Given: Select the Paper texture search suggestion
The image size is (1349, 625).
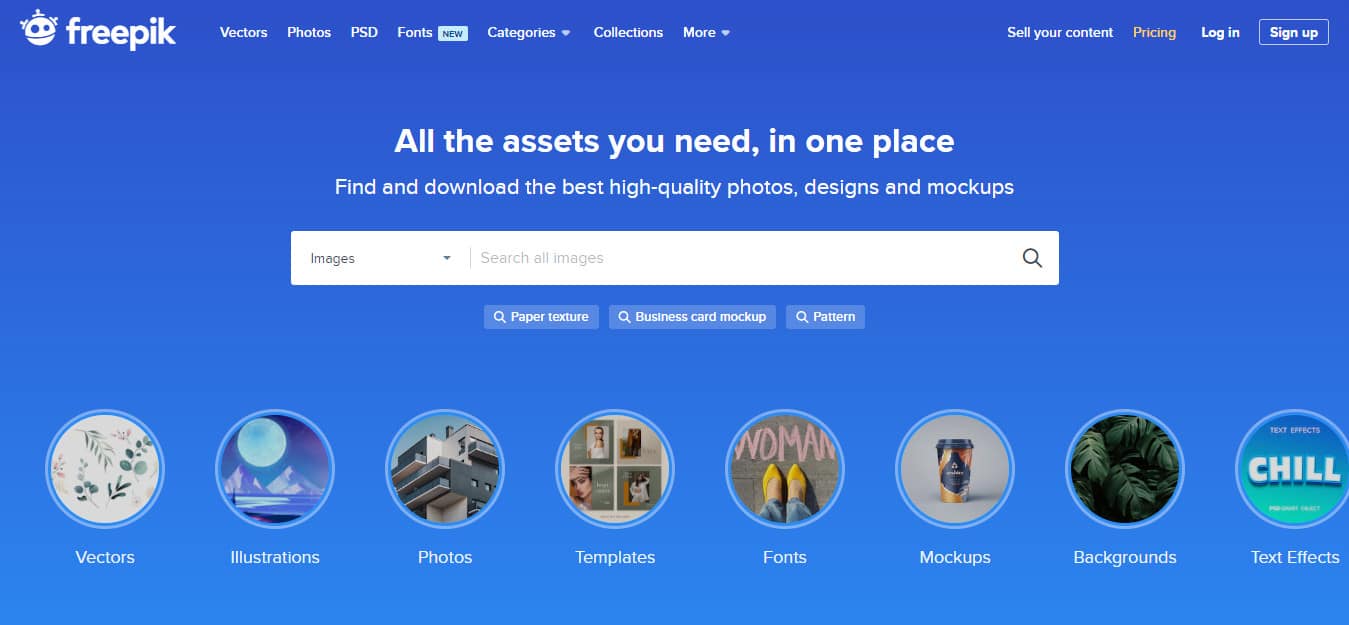Looking at the screenshot, I should [x=541, y=317].
